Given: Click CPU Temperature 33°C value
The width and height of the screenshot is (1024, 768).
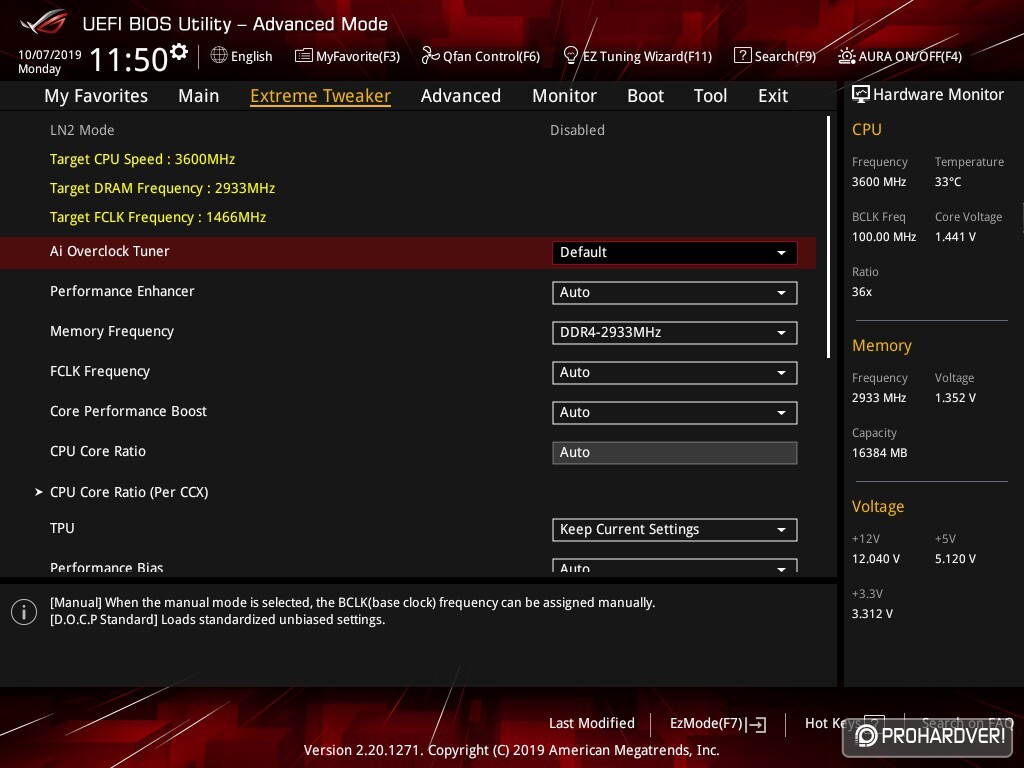Looking at the screenshot, I should tap(948, 182).
